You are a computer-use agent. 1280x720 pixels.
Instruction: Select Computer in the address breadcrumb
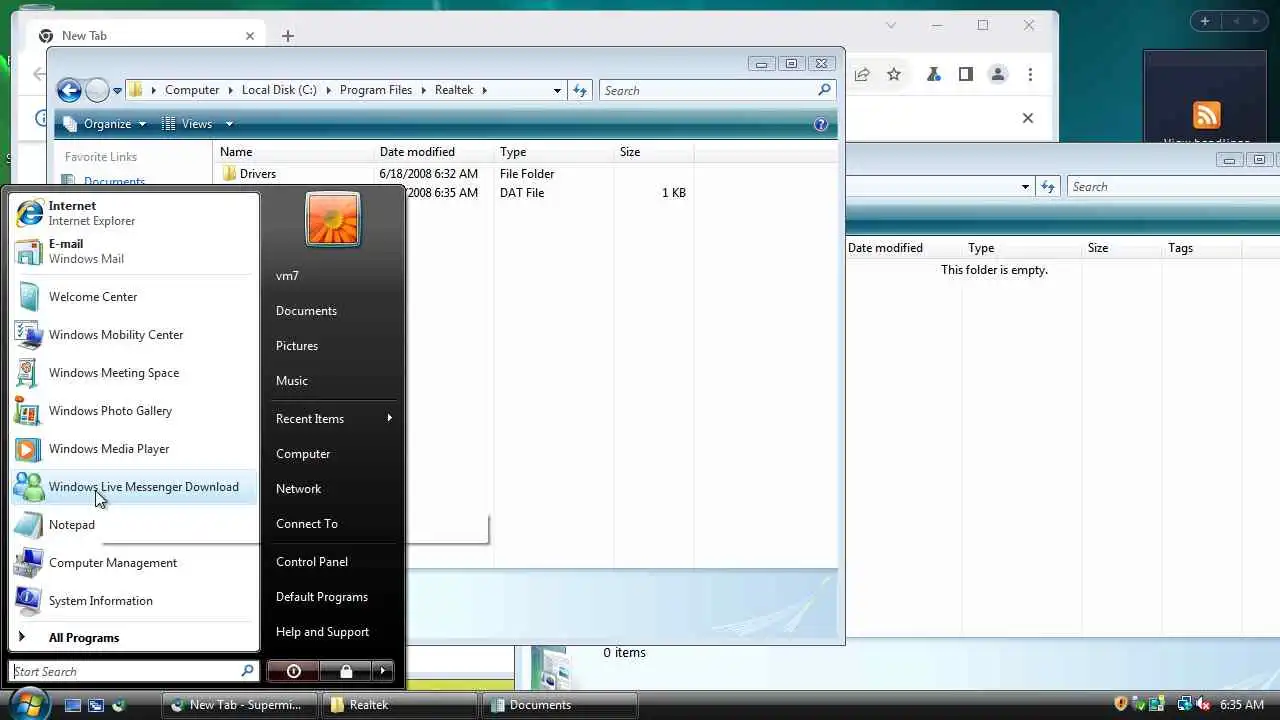click(x=192, y=90)
